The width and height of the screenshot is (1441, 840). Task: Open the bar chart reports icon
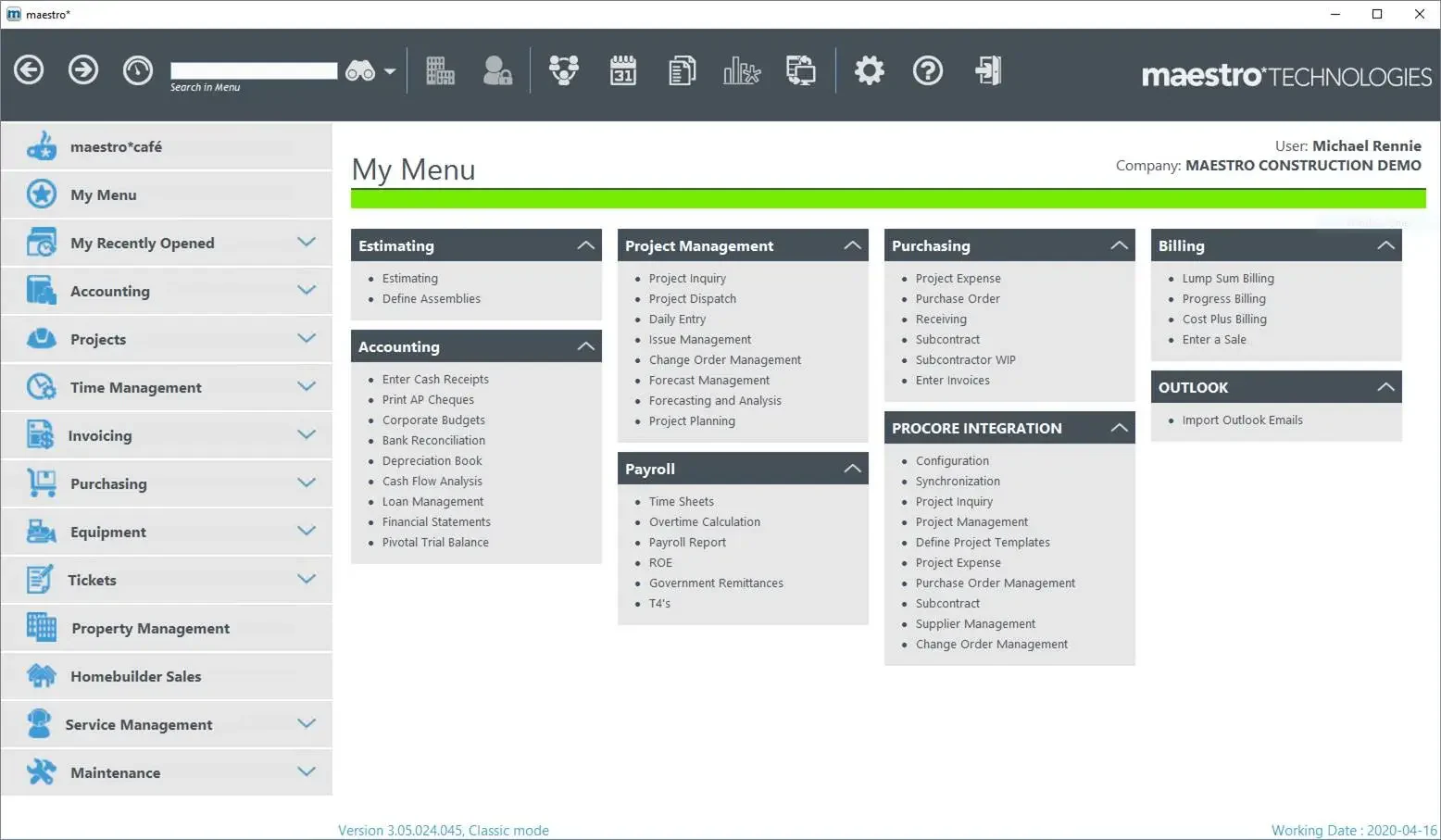[741, 70]
